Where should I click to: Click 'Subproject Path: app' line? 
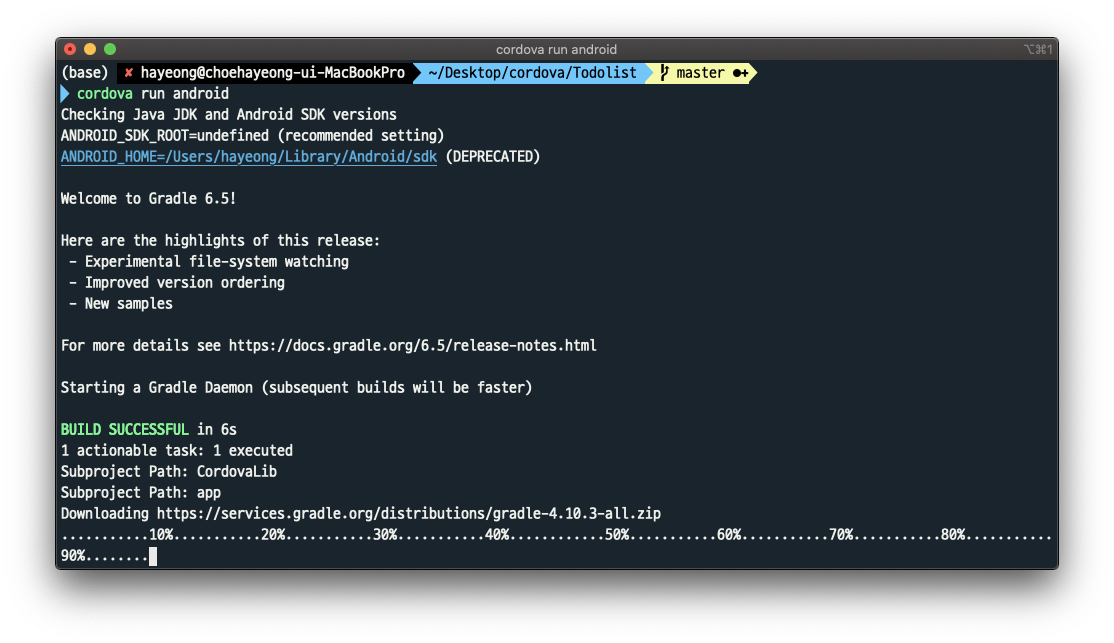tap(141, 492)
